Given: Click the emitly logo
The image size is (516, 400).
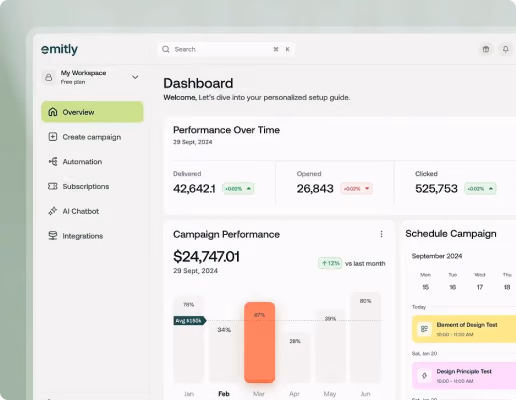Looking at the screenshot, I should coord(59,49).
